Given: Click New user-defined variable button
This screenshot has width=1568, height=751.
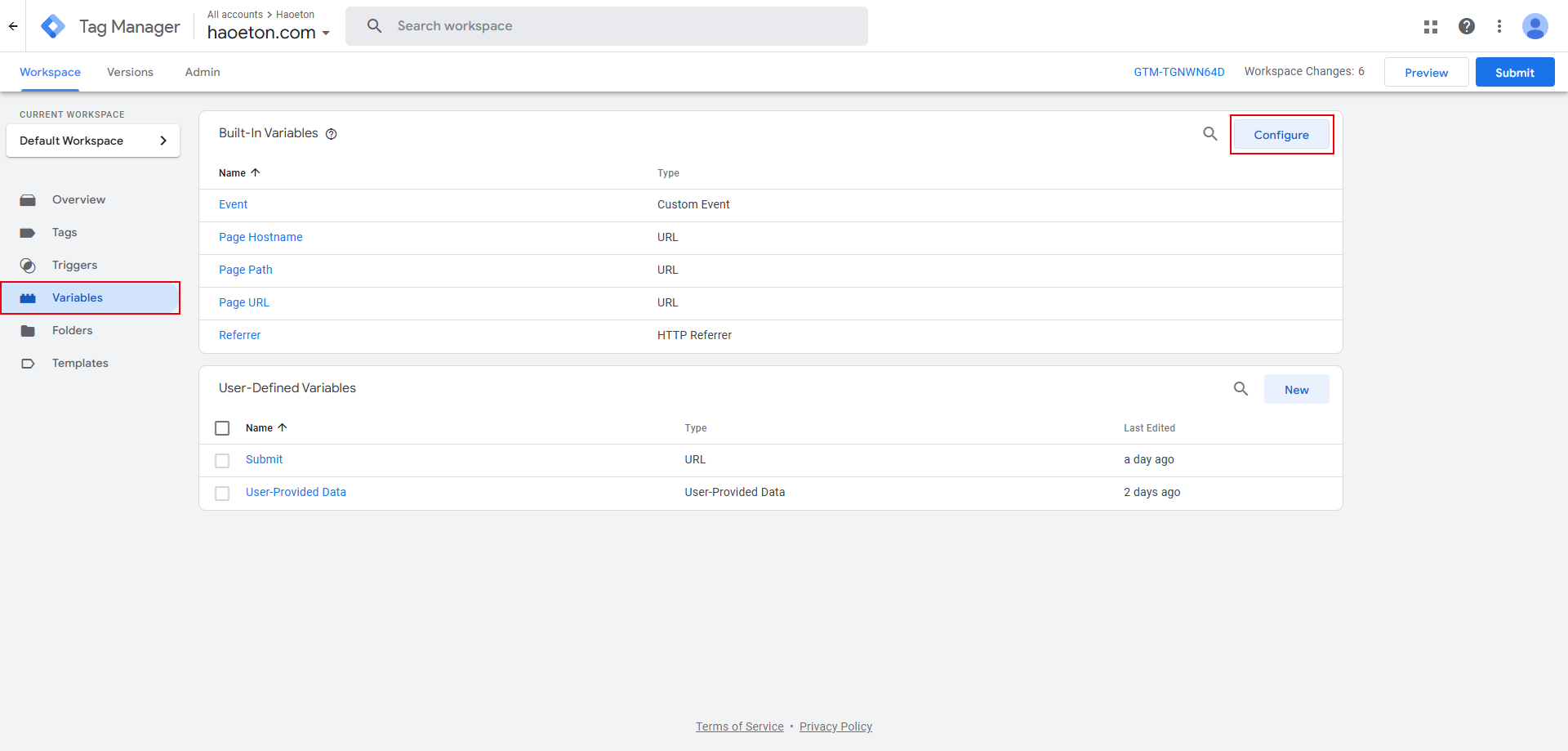Looking at the screenshot, I should pyautogui.click(x=1297, y=389).
